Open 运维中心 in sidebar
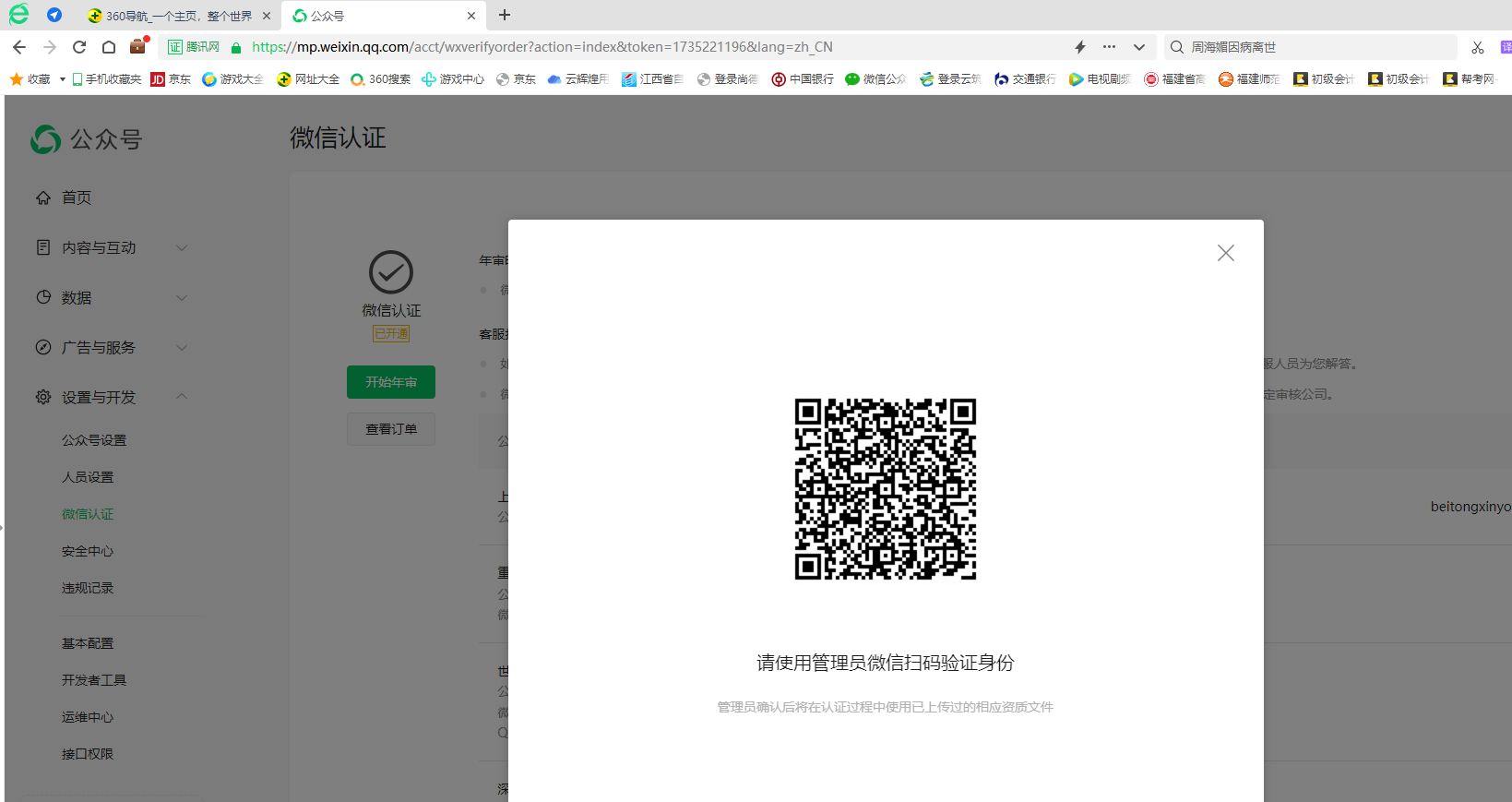Viewport: 1512px width, 802px height. coord(88,717)
